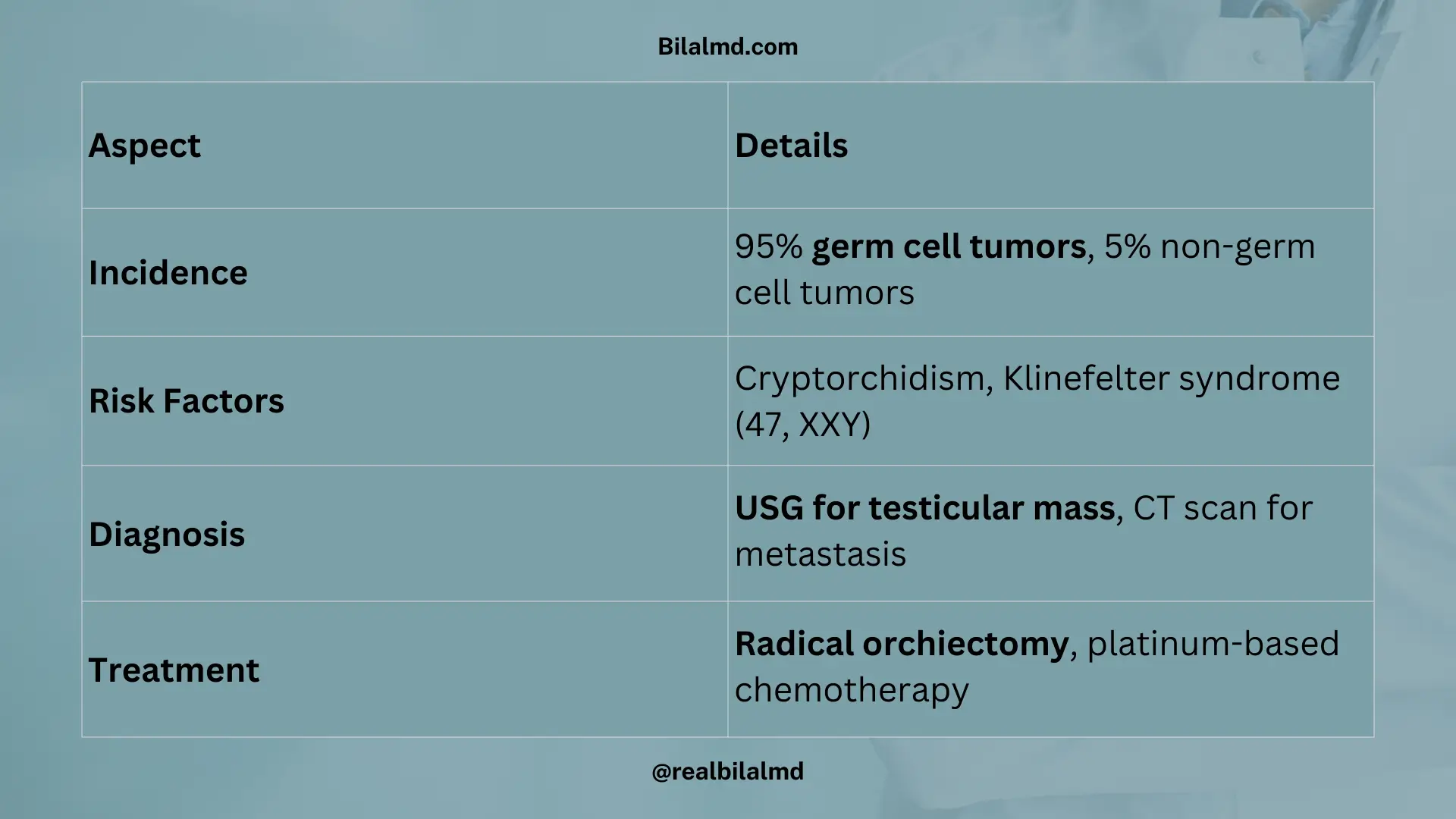
Task: Click the USG for testicular mass text
Action: point(924,508)
